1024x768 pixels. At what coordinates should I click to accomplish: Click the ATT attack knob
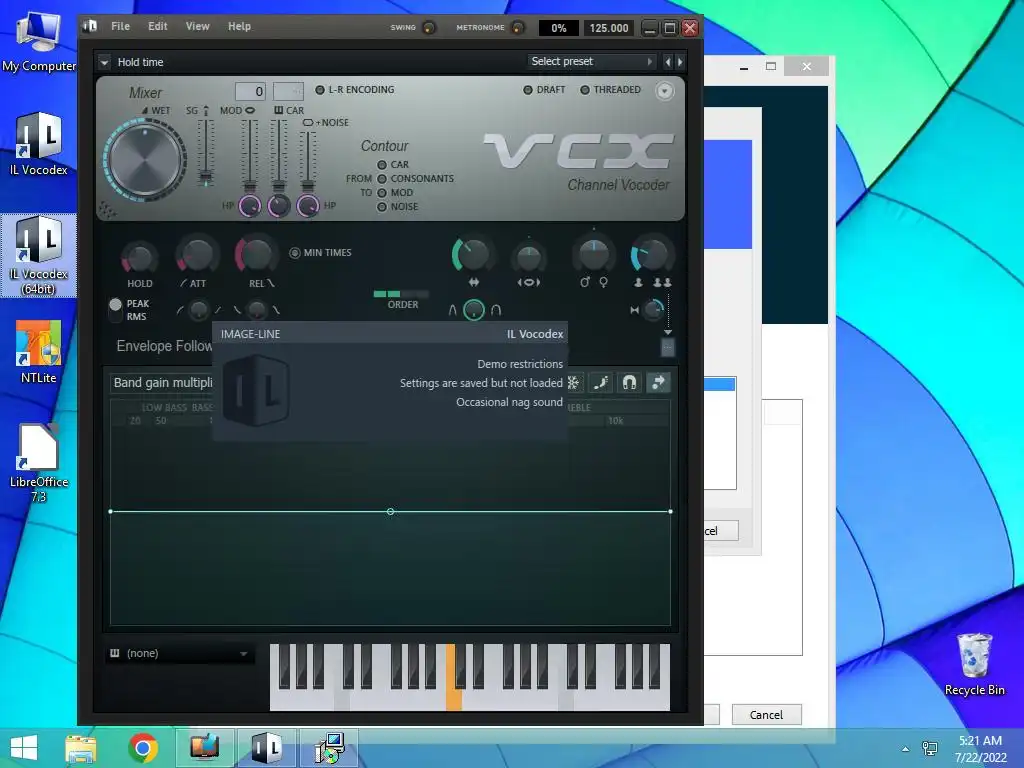click(x=197, y=255)
